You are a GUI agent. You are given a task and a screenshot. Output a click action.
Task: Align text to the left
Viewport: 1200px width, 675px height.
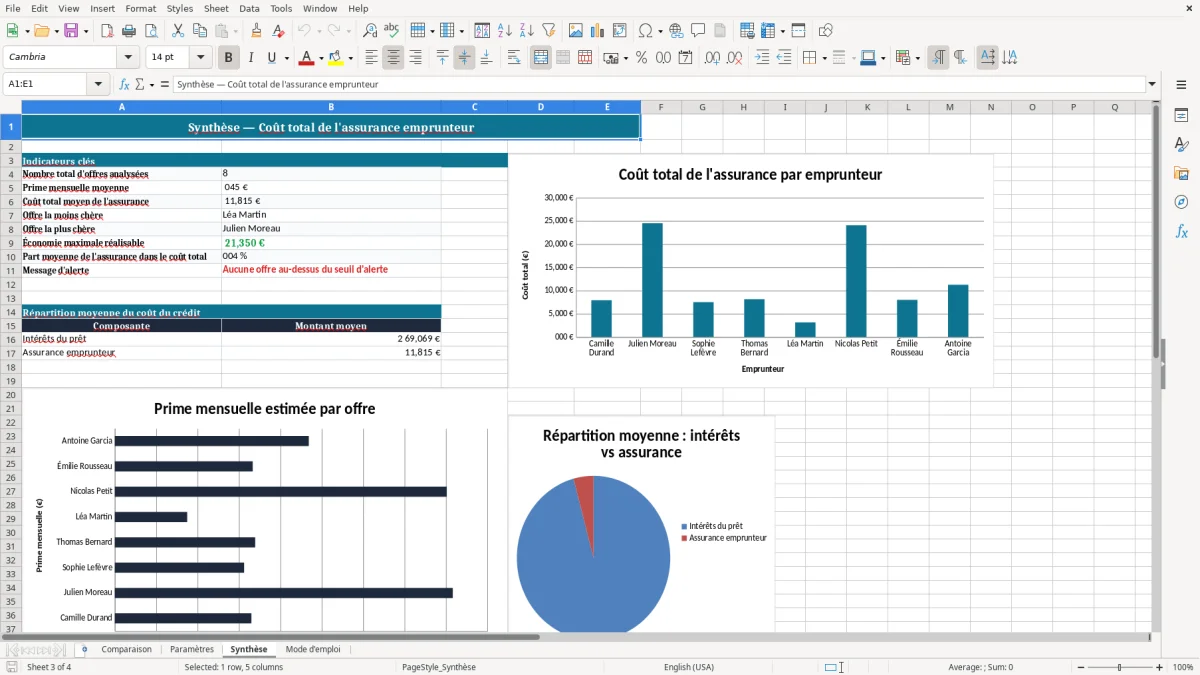[372, 58]
